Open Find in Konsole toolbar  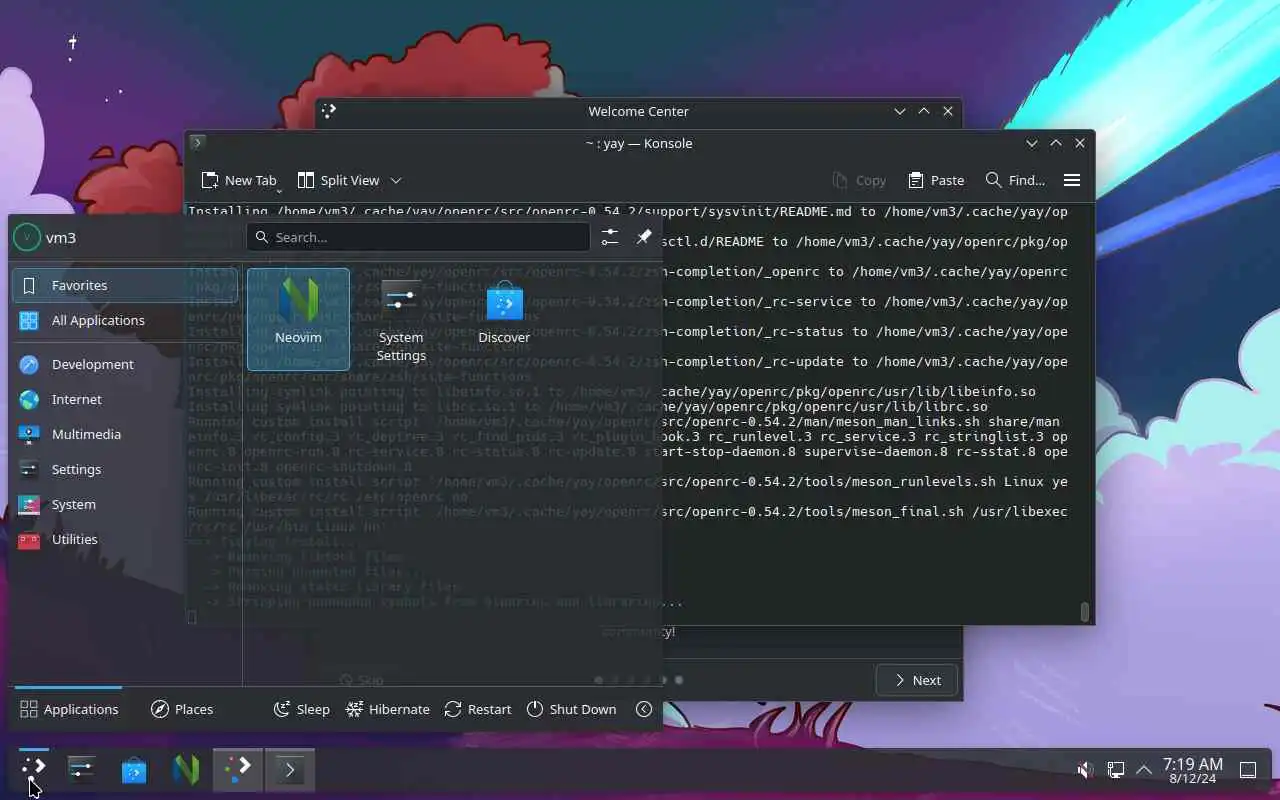coord(1015,180)
